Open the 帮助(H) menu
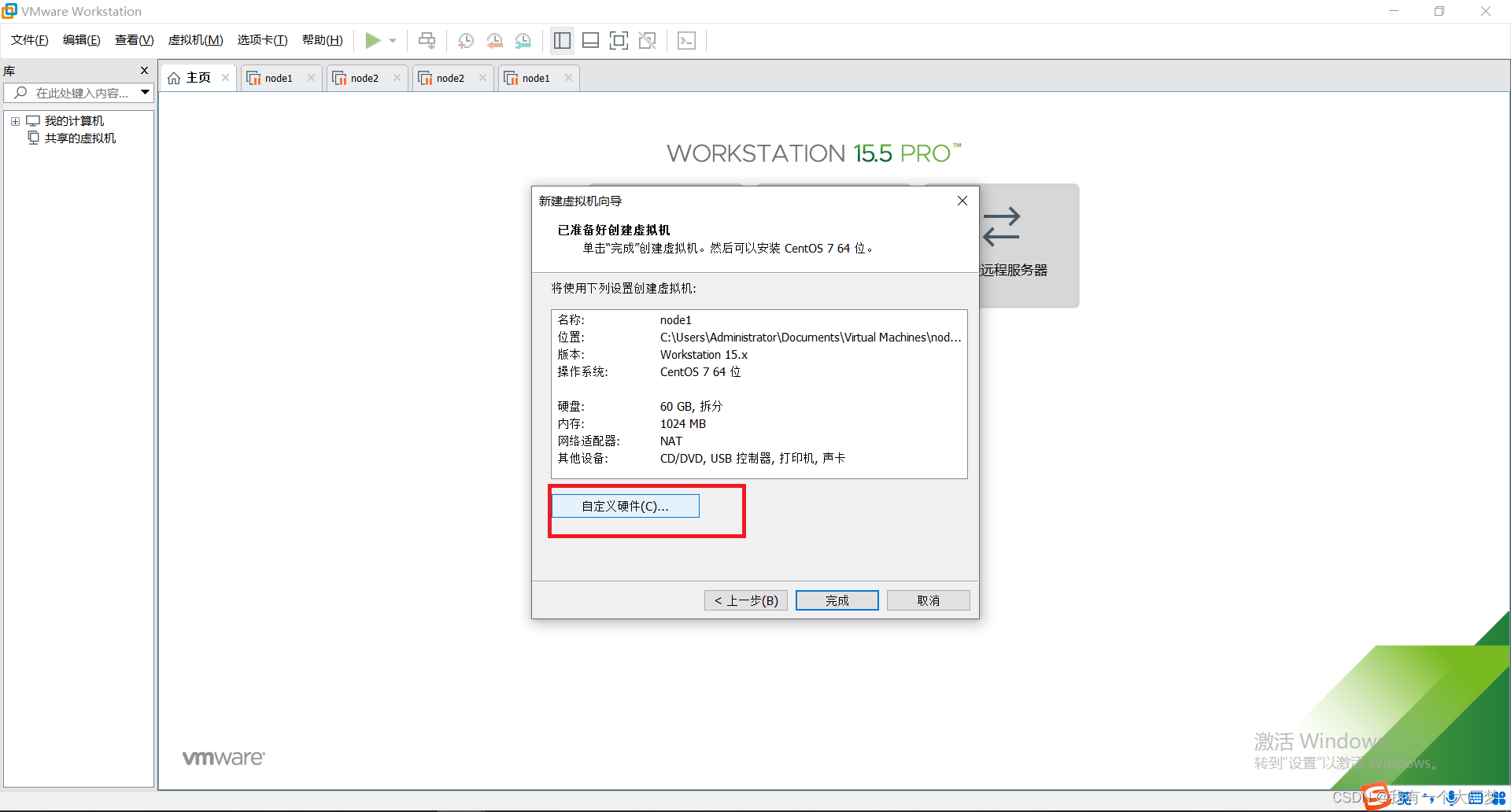Image resolution: width=1511 pixels, height=812 pixels. (x=323, y=40)
